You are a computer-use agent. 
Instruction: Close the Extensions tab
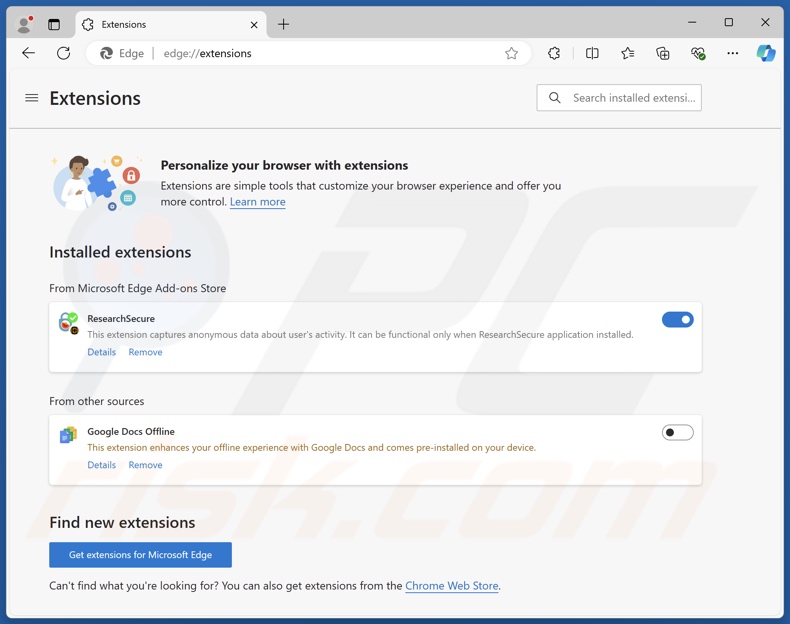click(x=254, y=25)
